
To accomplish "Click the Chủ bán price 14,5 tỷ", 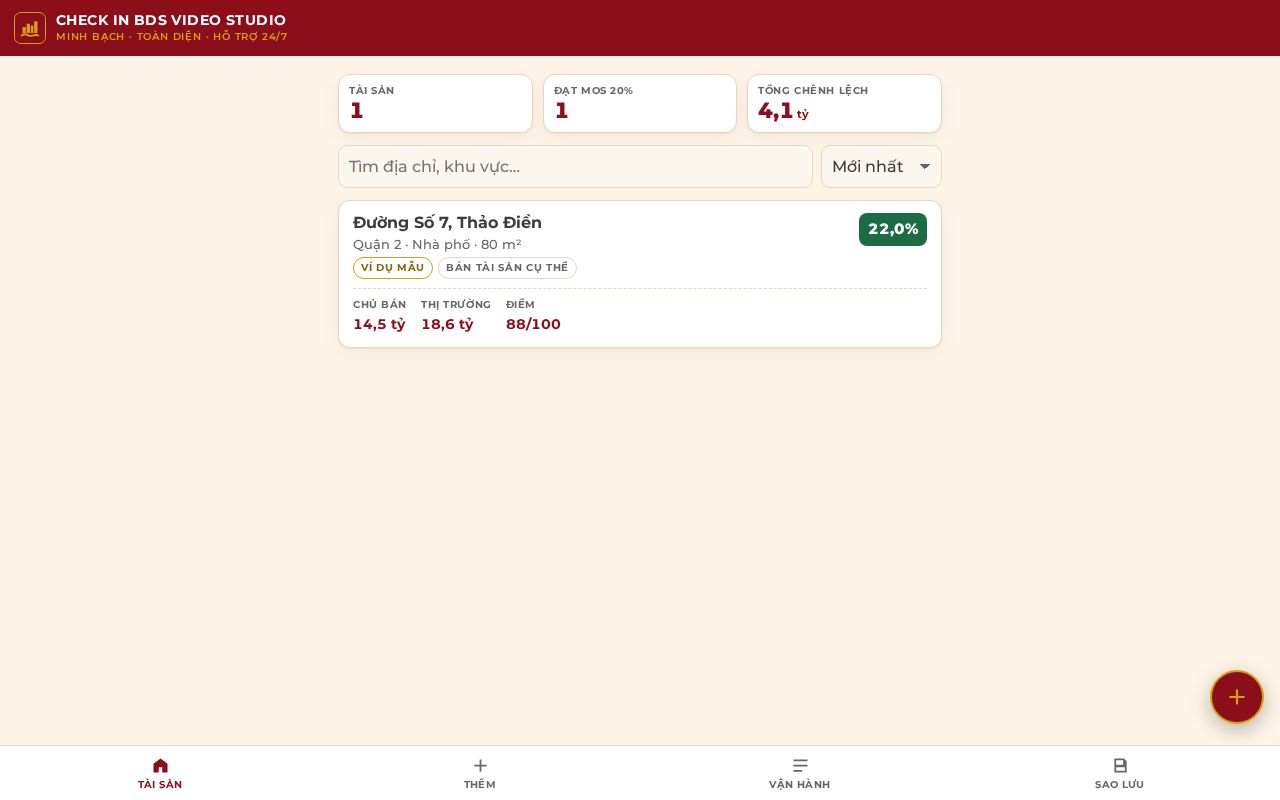I will tap(379, 324).
